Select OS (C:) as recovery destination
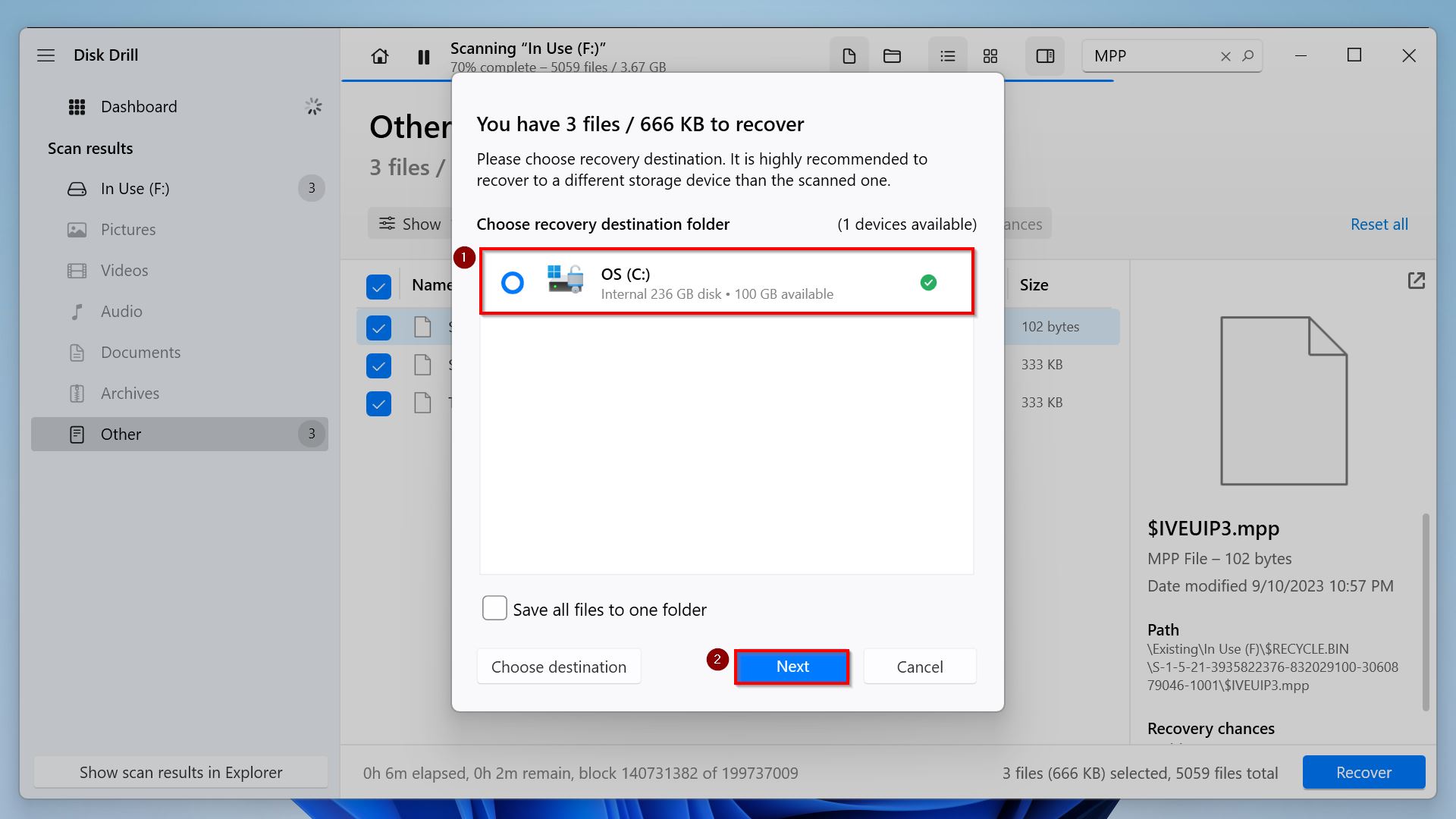The height and width of the screenshot is (819, 1456). point(513,282)
